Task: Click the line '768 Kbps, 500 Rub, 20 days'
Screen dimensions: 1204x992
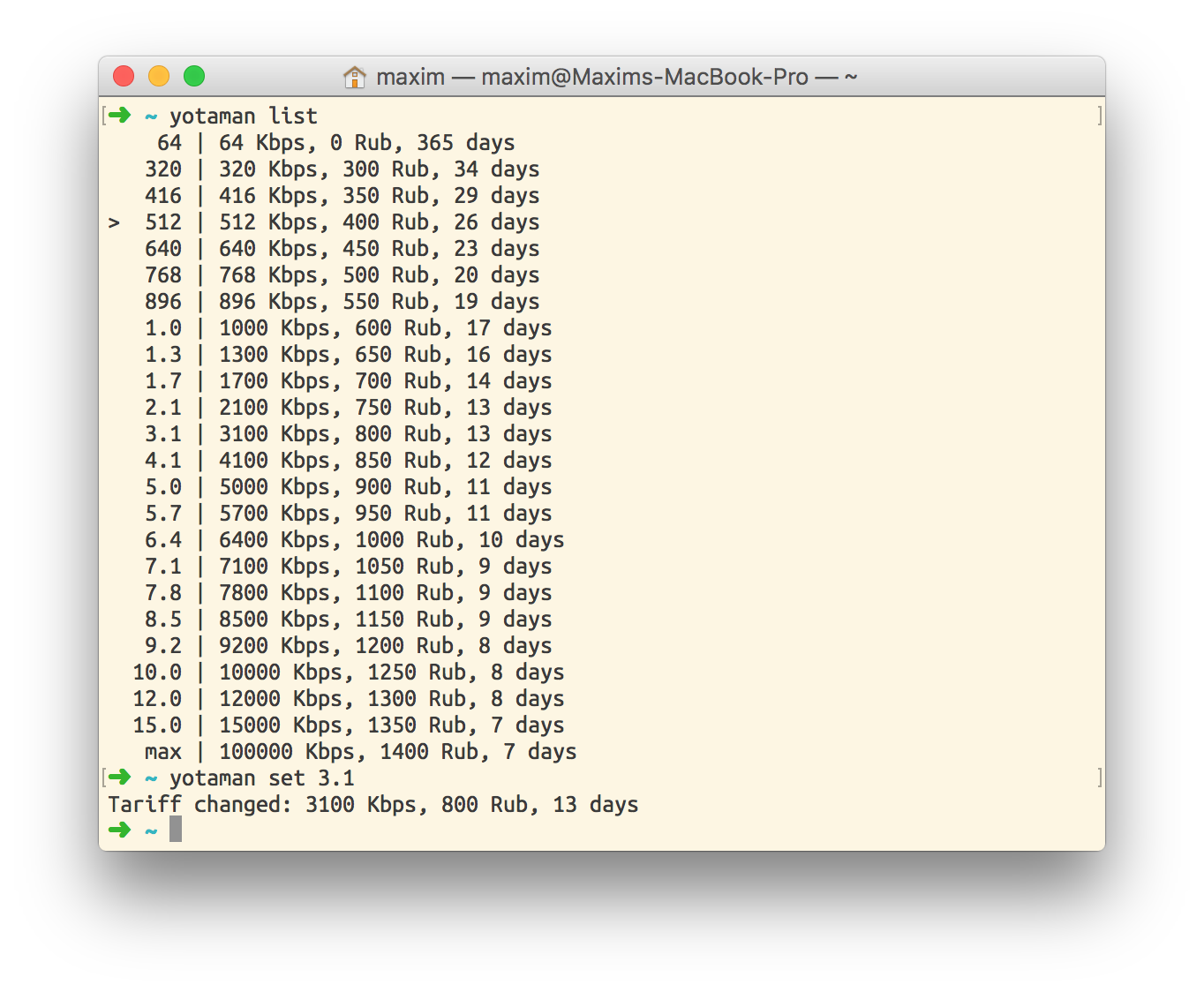Action: 379,274
